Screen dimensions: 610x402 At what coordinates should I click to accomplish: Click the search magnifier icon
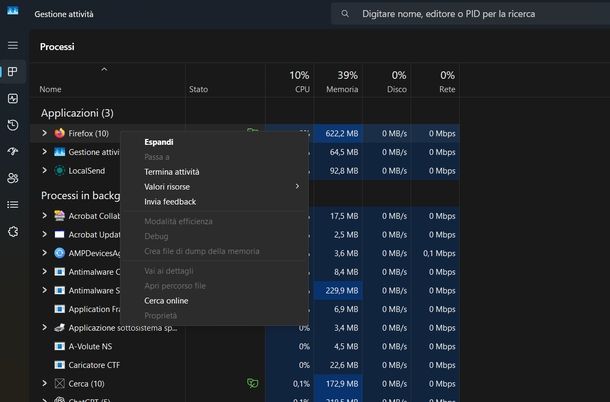[x=345, y=14]
